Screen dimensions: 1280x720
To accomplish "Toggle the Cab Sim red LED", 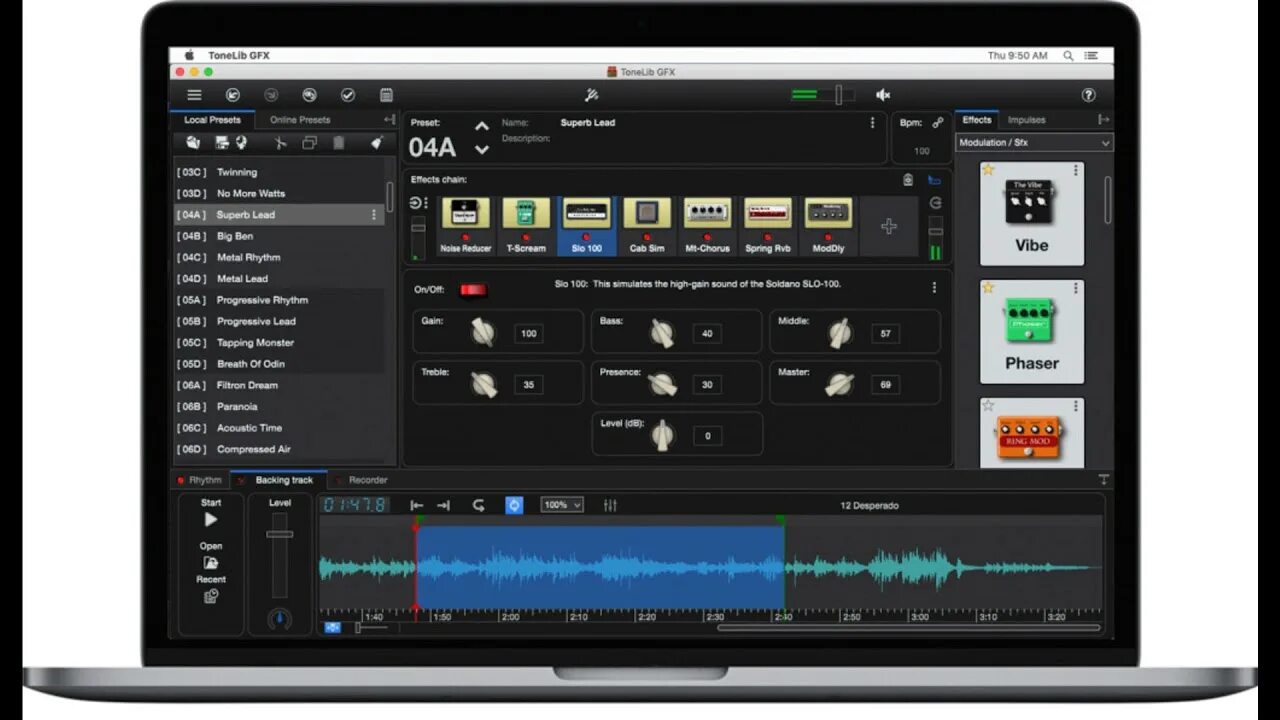I will [647, 238].
